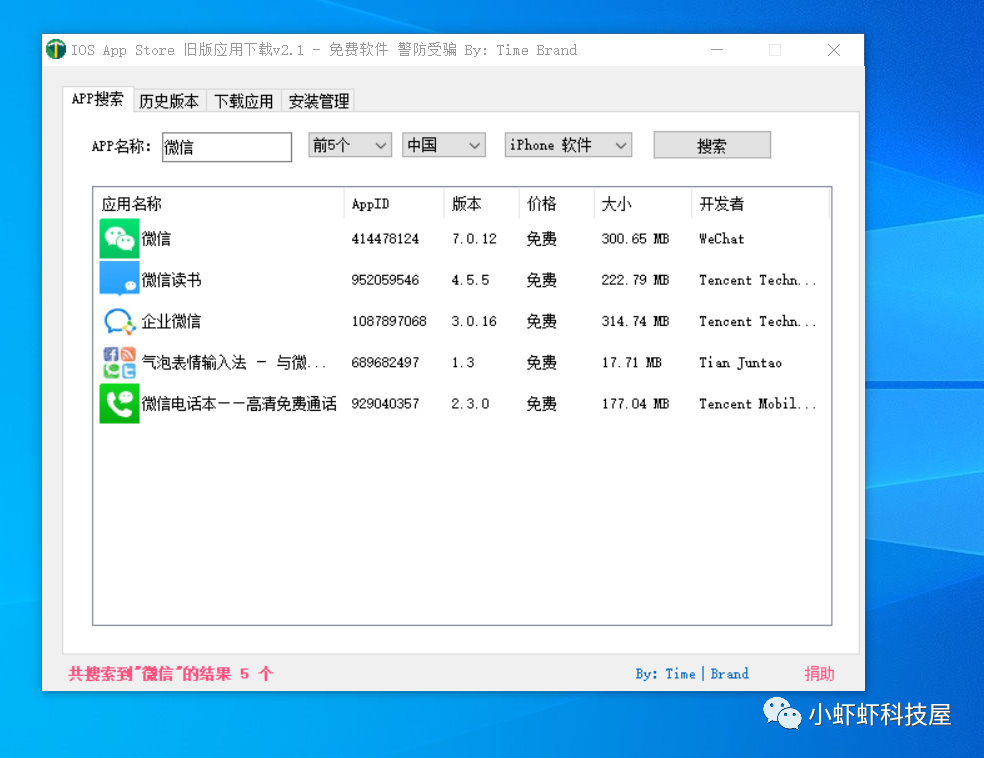This screenshot has height=758, width=984.
Task: Click the 气泡表情输入法 app icon
Action: (x=119, y=362)
